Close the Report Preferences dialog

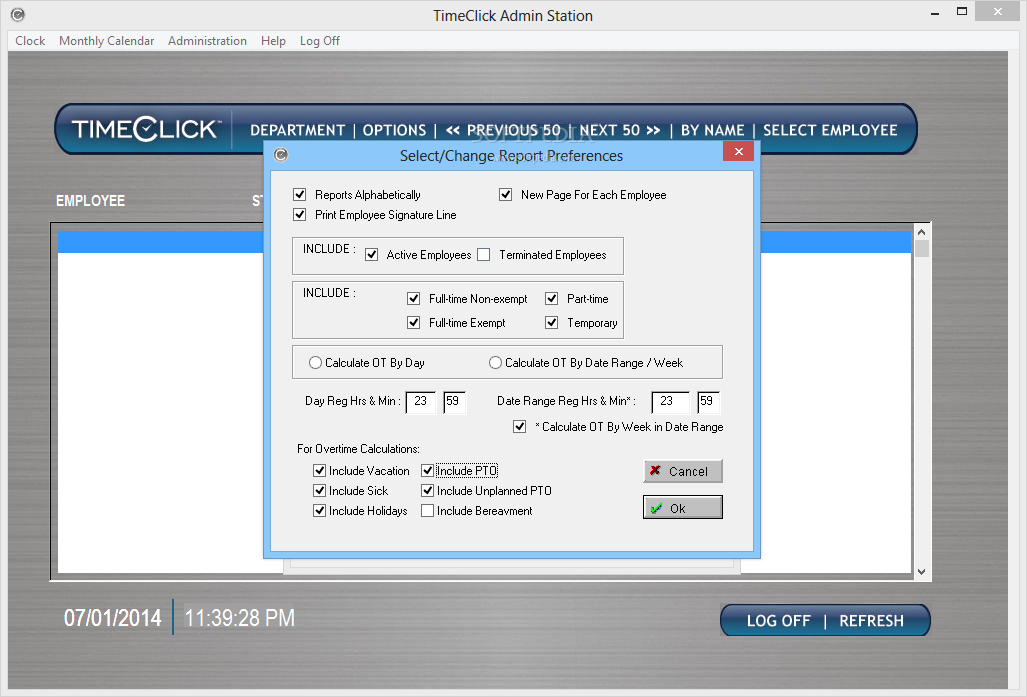[738, 152]
